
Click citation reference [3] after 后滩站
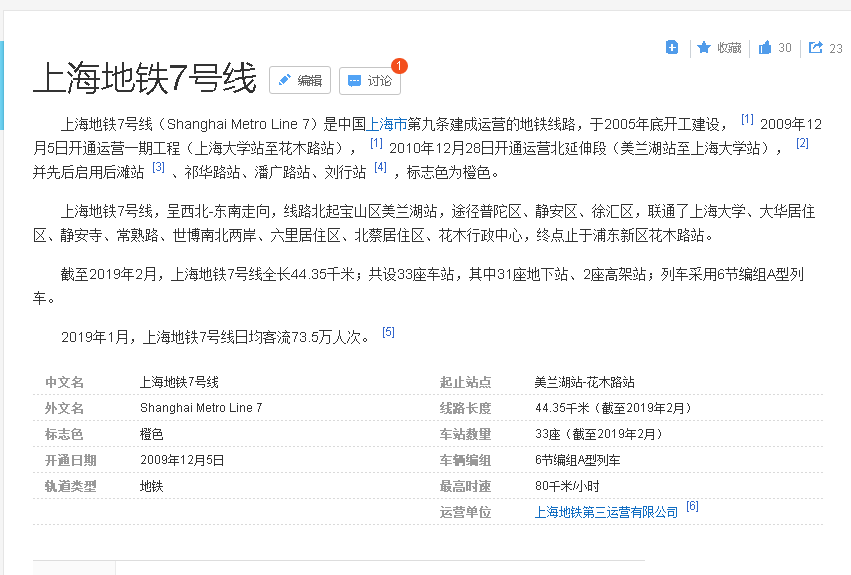[158, 167]
